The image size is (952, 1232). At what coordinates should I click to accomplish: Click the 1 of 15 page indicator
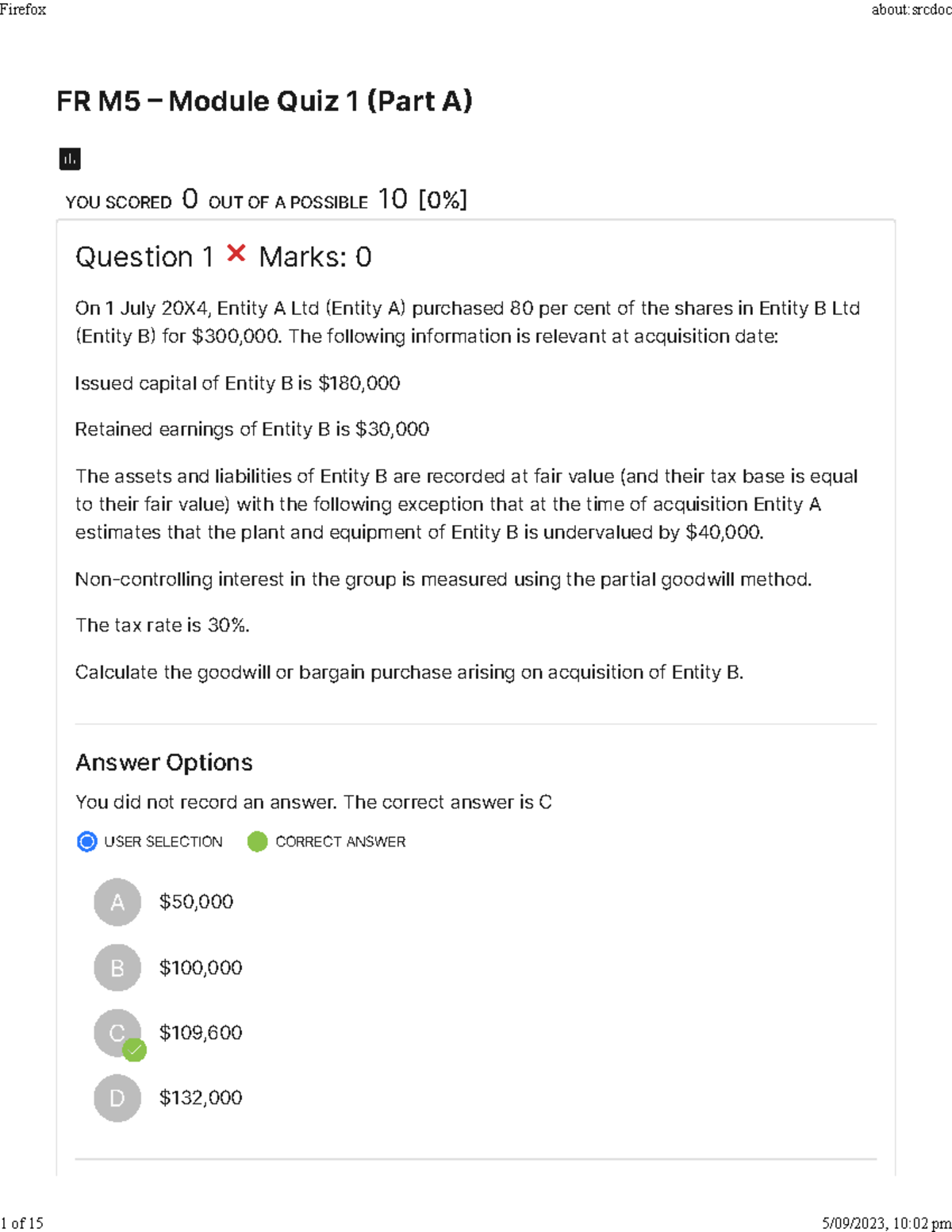22,1222
